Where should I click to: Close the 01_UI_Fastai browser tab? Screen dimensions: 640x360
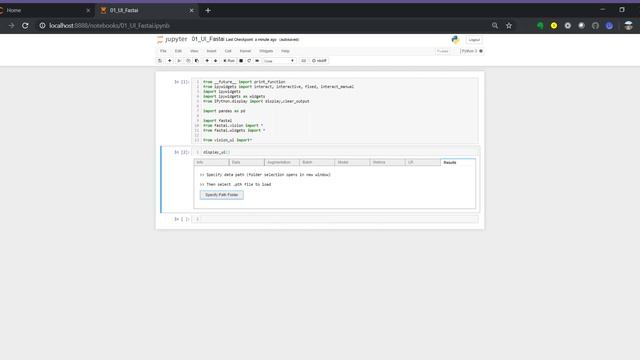click(191, 10)
